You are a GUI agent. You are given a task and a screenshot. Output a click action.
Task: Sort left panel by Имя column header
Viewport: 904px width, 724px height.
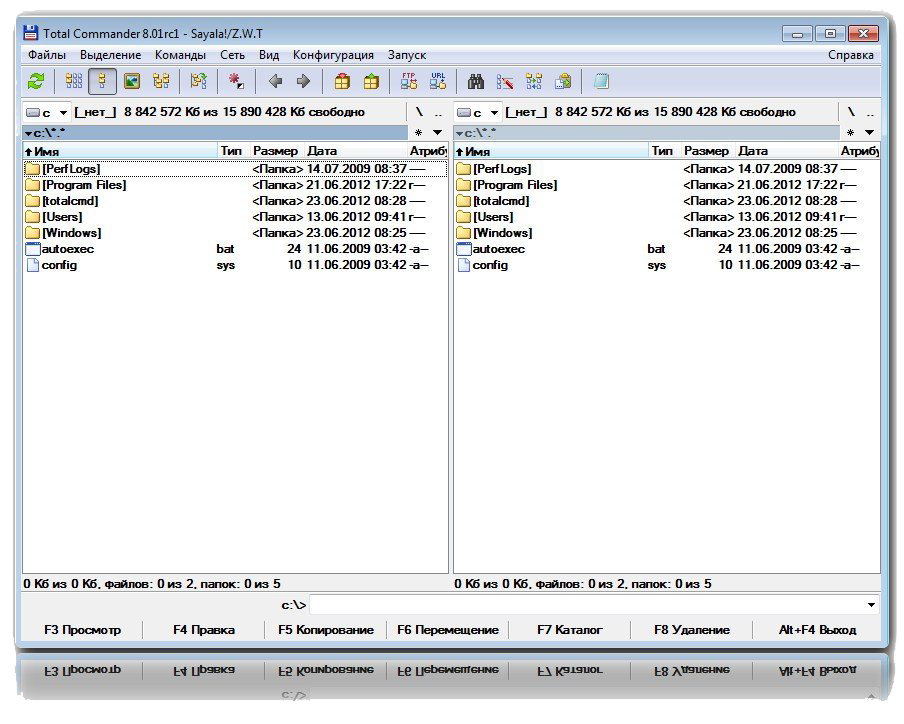pos(120,151)
